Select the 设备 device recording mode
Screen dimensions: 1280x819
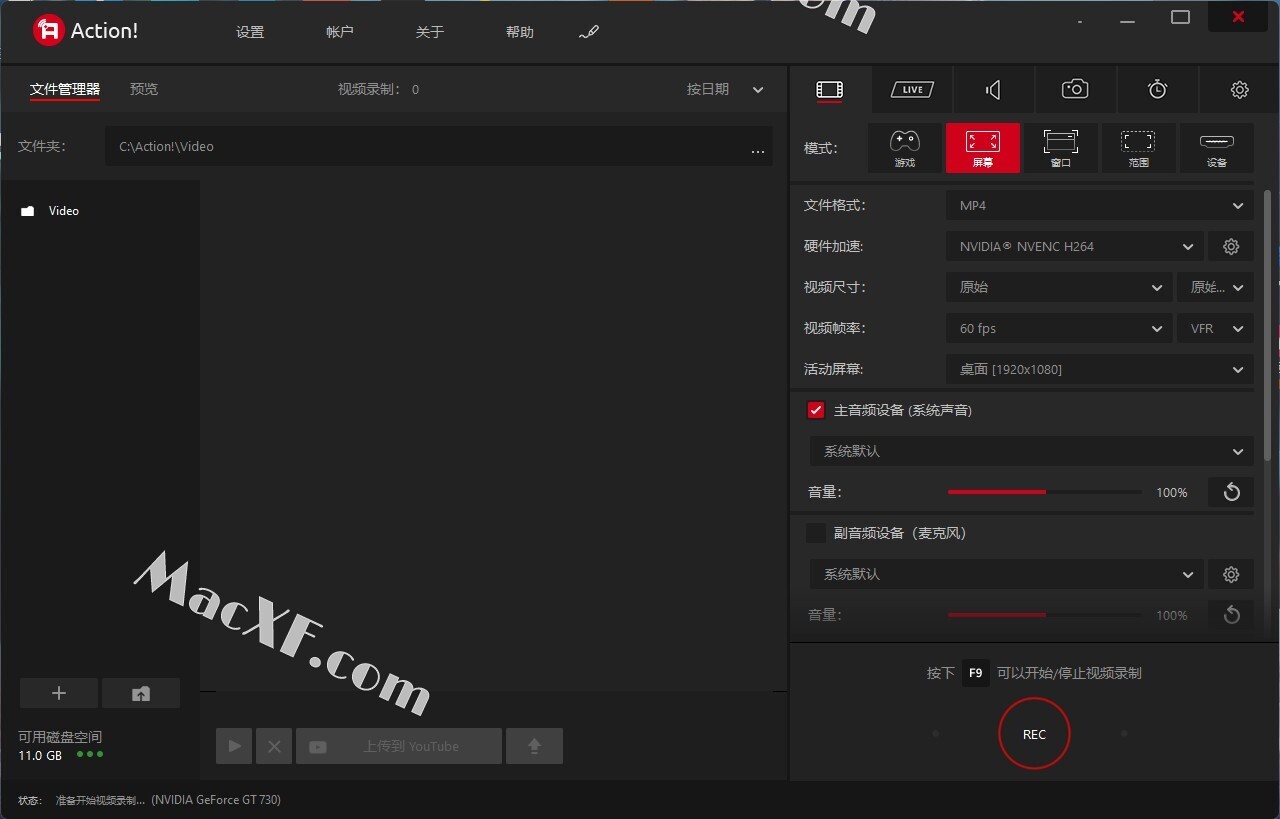pyautogui.click(x=1217, y=148)
